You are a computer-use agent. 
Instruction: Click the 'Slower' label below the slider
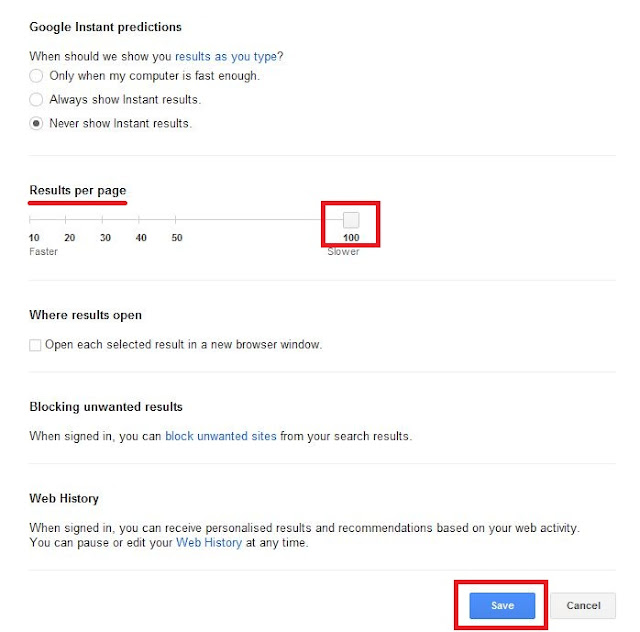[x=343, y=252]
